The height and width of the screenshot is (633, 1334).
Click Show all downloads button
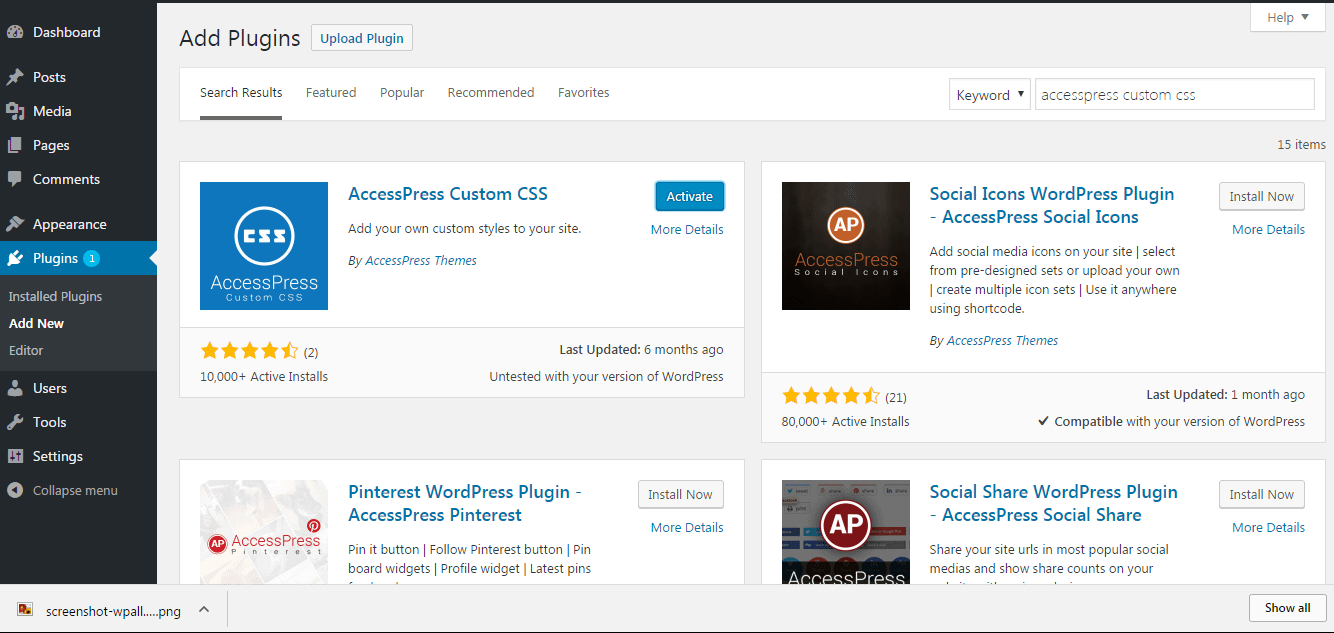(1288, 608)
